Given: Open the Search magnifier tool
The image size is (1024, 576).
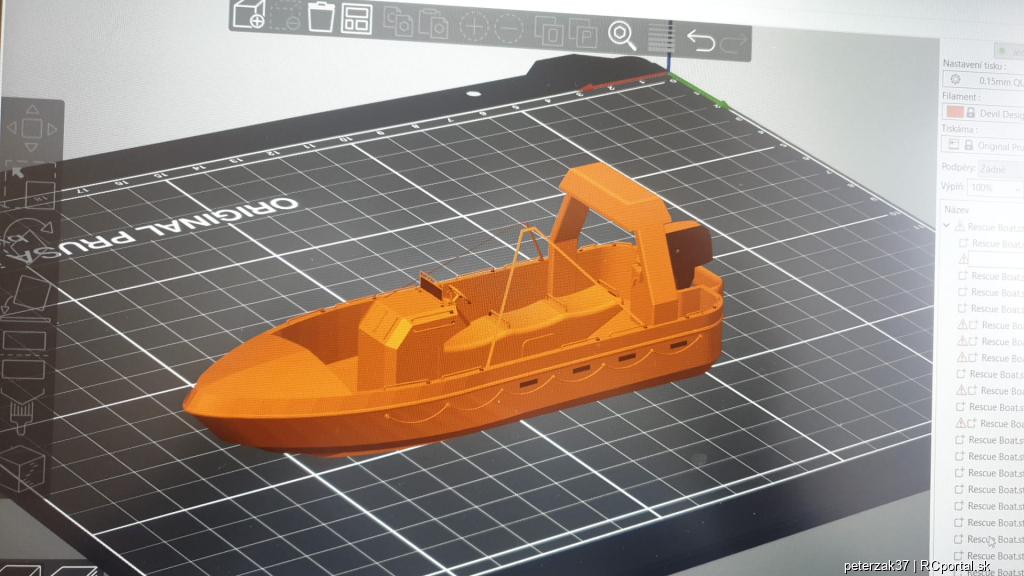Looking at the screenshot, I should point(622,35).
